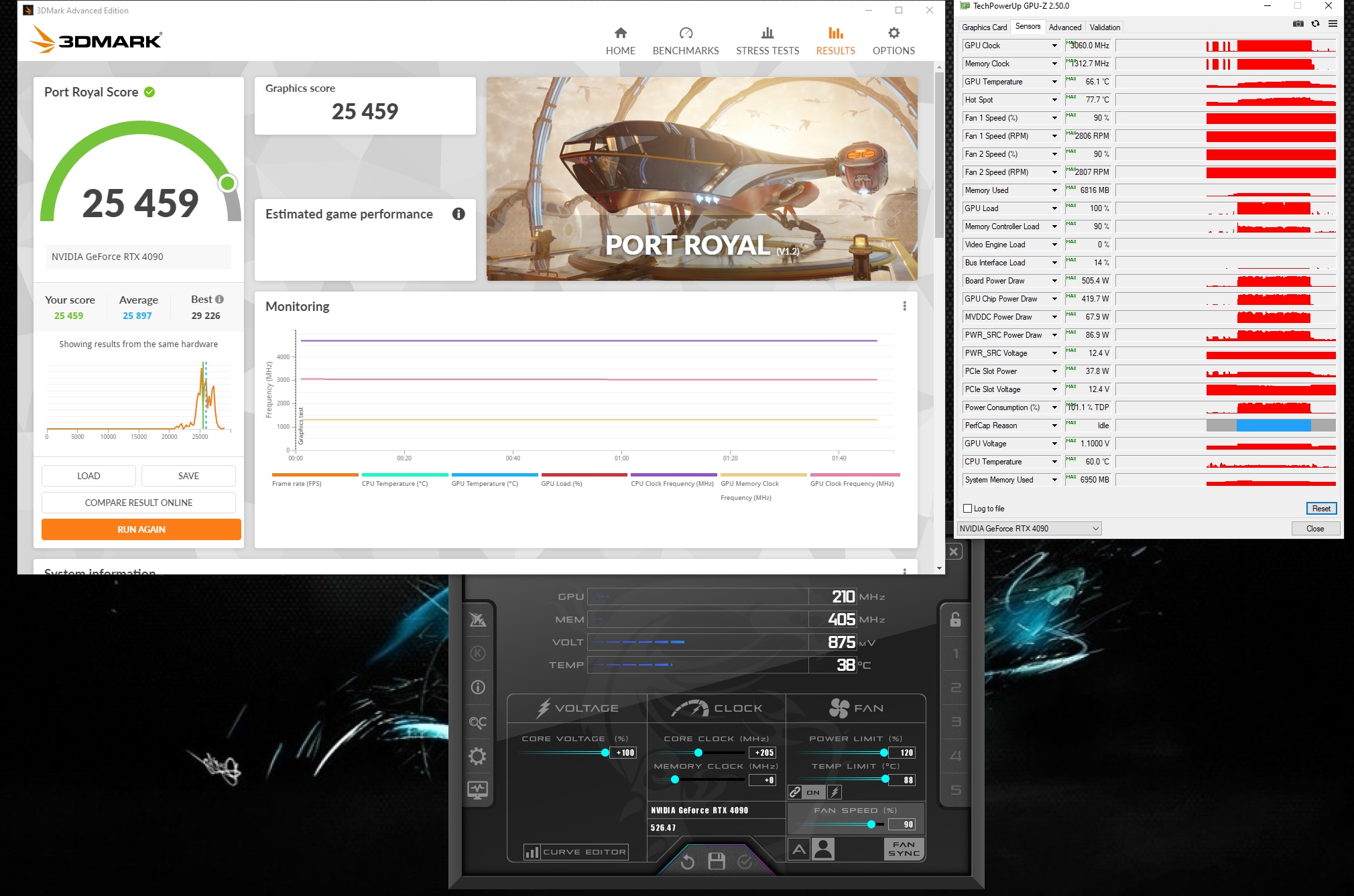This screenshot has width=1354, height=896.
Task: Open Memory Clock sensor dropdown
Action: point(1054,64)
